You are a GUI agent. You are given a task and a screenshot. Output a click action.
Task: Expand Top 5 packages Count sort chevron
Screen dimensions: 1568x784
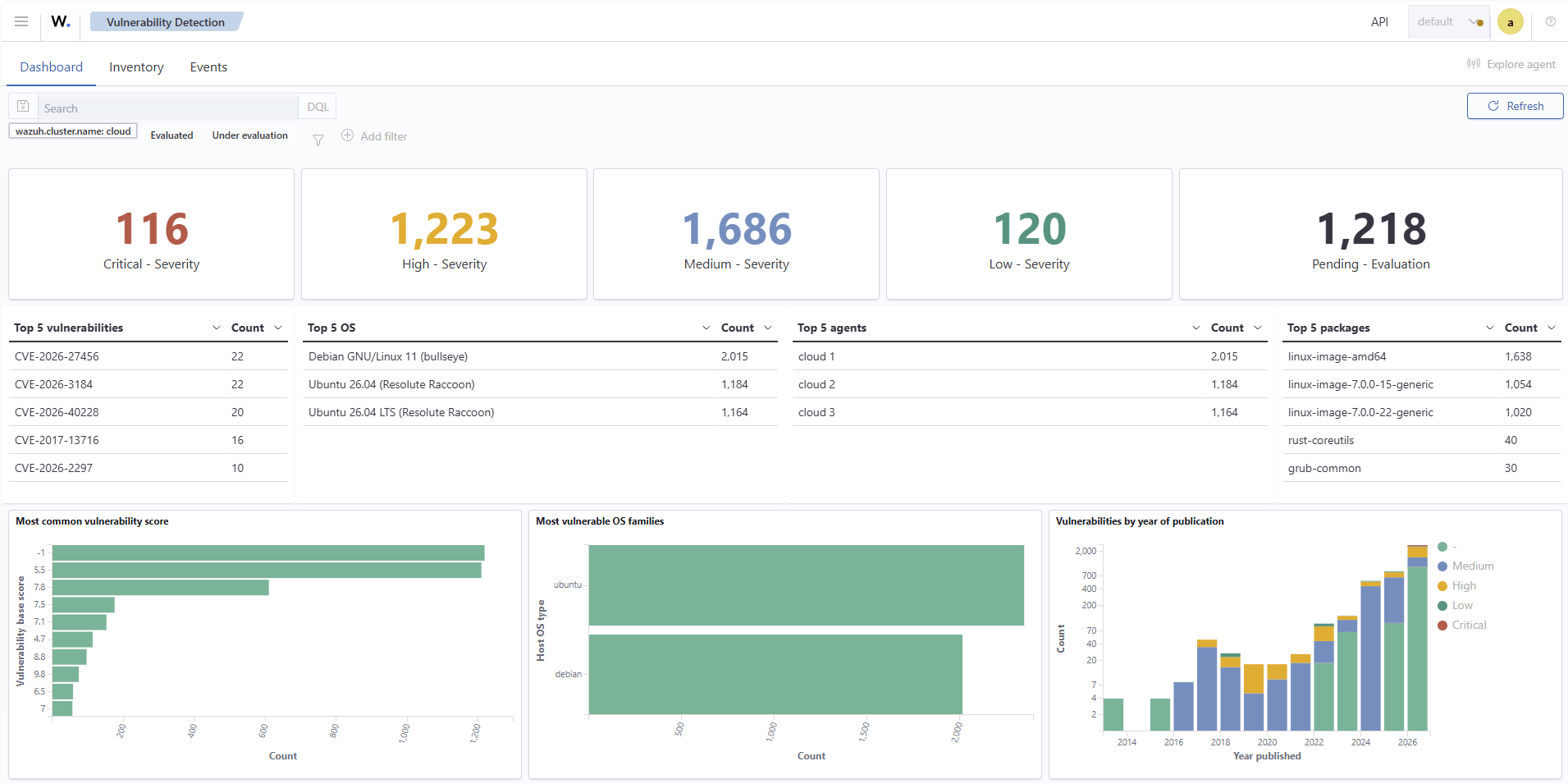[x=1552, y=328]
